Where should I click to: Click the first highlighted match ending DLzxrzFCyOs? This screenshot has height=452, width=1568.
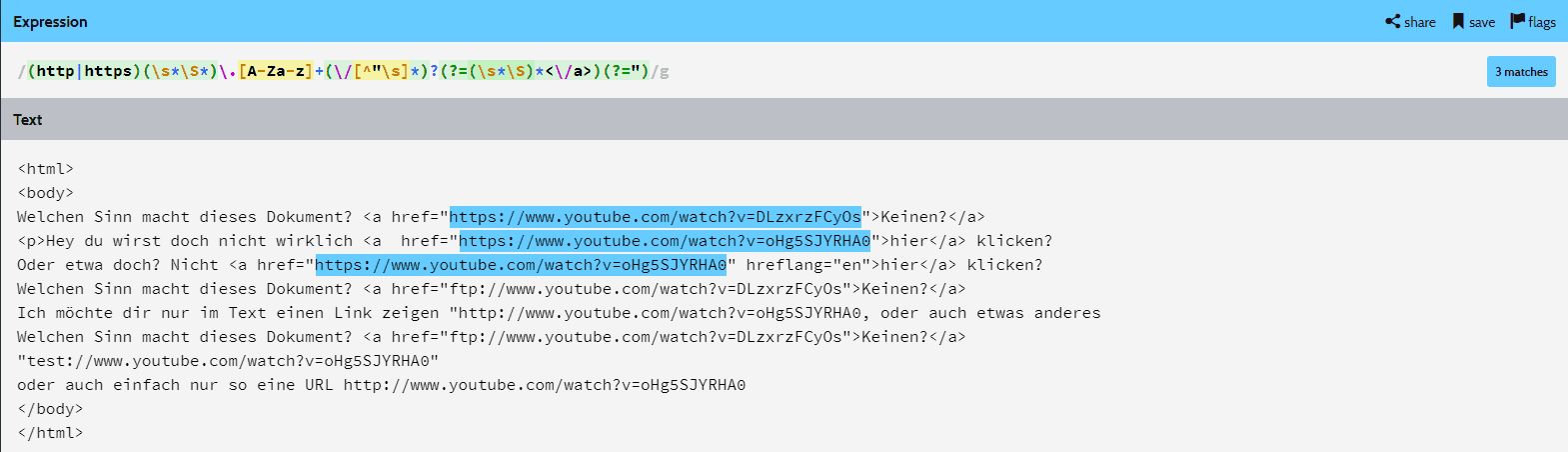(x=655, y=217)
